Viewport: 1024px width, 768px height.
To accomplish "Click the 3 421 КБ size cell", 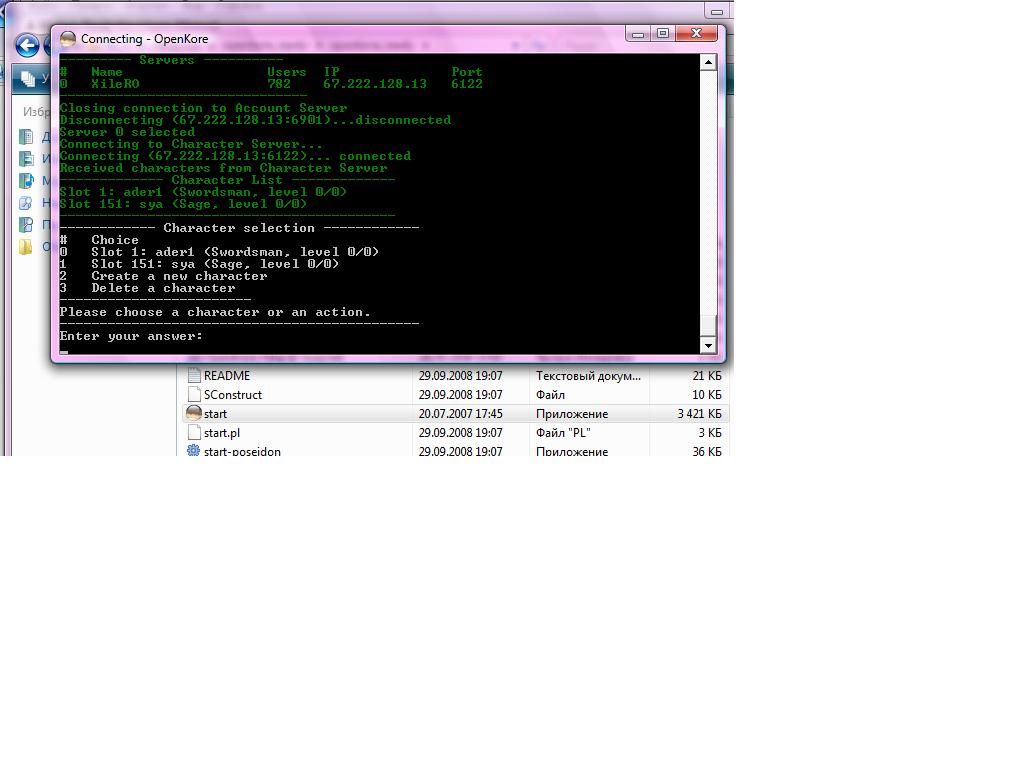I will 699,414.
